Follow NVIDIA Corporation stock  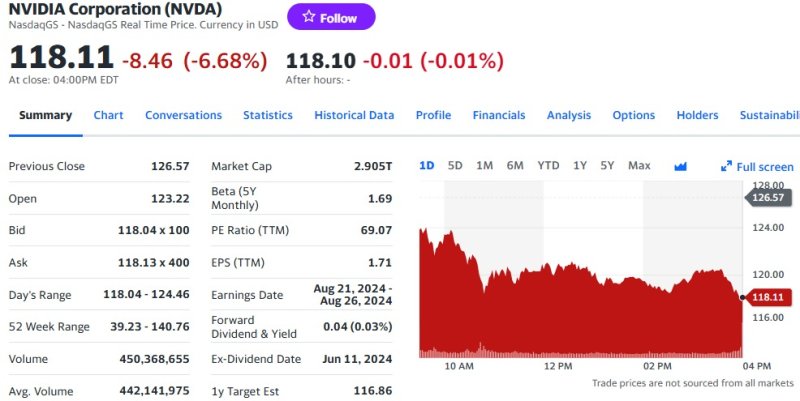(331, 17)
